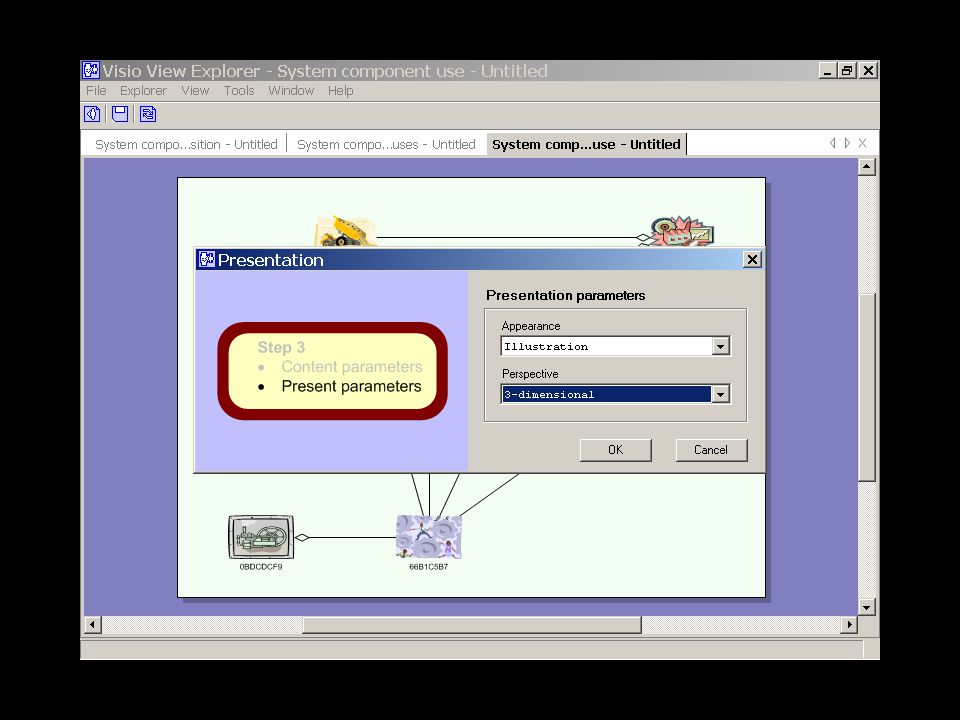Minimize the Visio View Explorer window
Image resolution: width=960 pixels, height=720 pixels.
[827, 70]
